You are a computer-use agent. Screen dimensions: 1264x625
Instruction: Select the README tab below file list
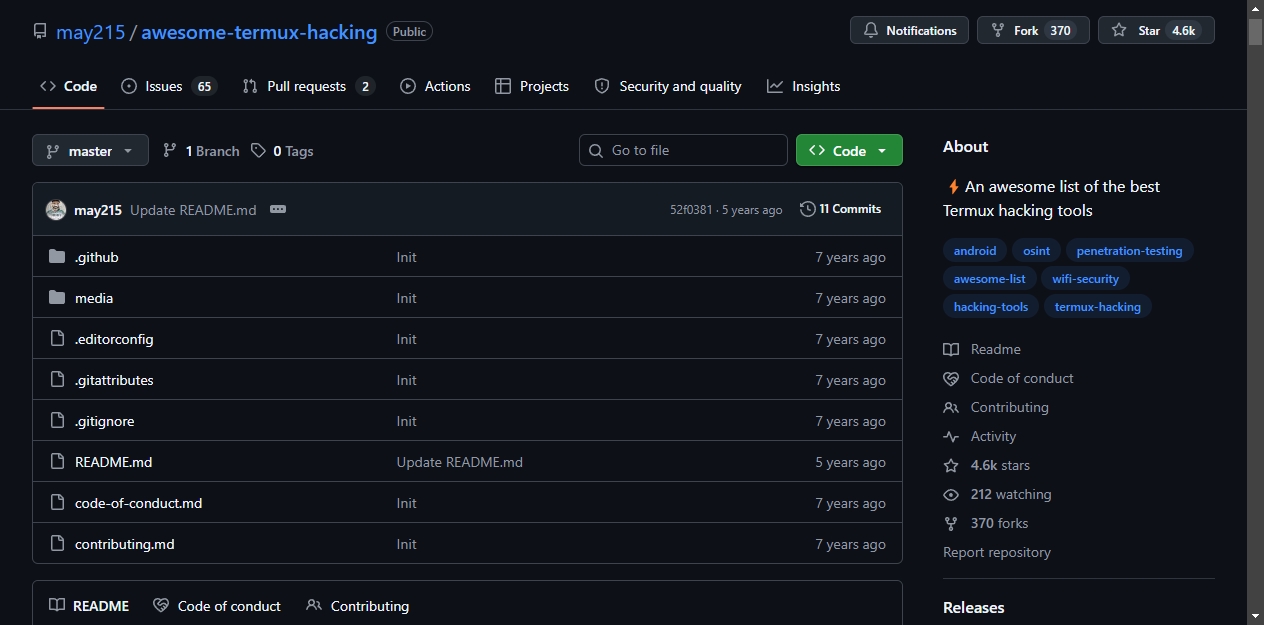pyautogui.click(x=89, y=606)
